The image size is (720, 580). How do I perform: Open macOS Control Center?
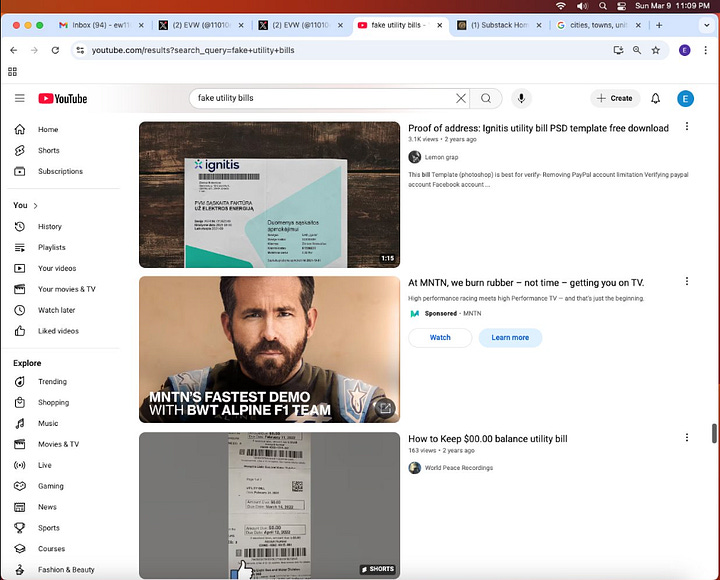click(621, 6)
